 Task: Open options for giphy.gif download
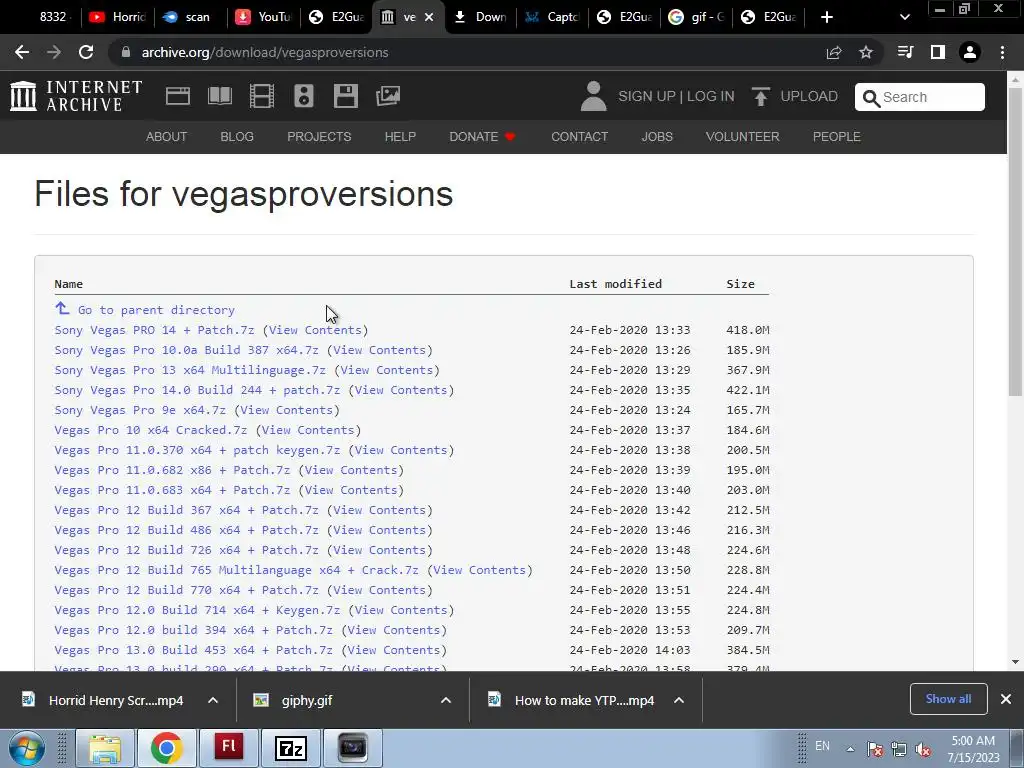pos(446,700)
